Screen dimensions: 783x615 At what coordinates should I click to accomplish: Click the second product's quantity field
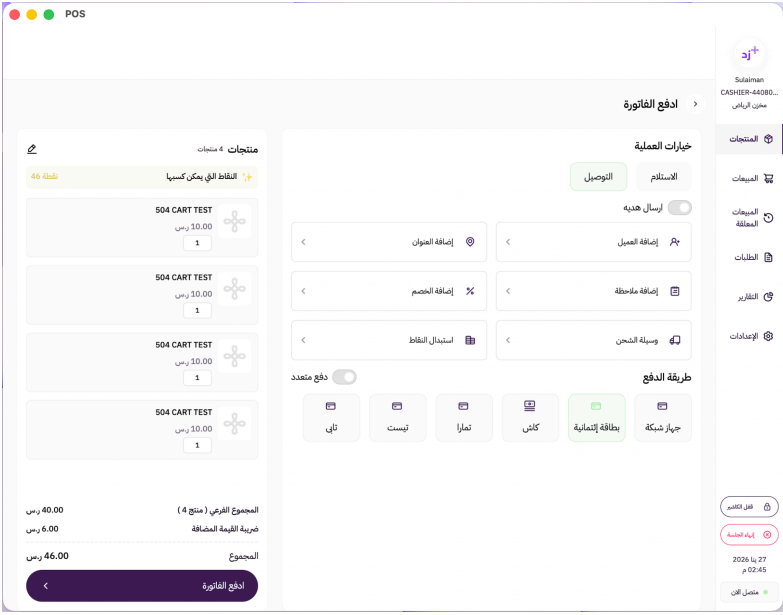point(197,310)
